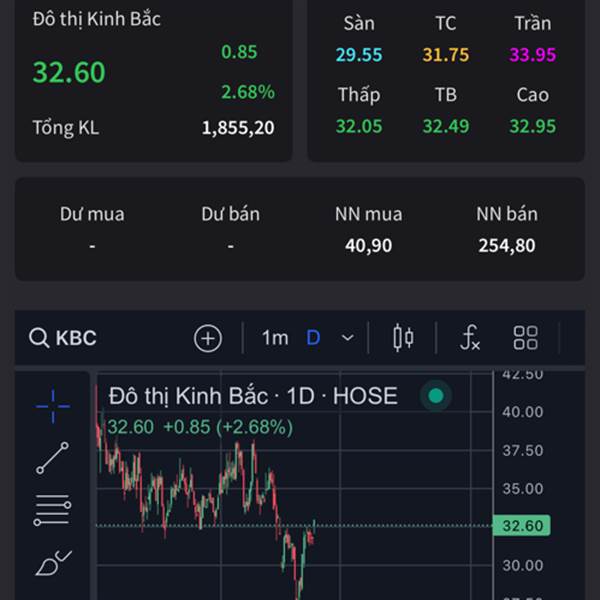Click the Sàn floor price 29.55
Image resolution: width=600 pixels, height=600 pixels.
(359, 54)
